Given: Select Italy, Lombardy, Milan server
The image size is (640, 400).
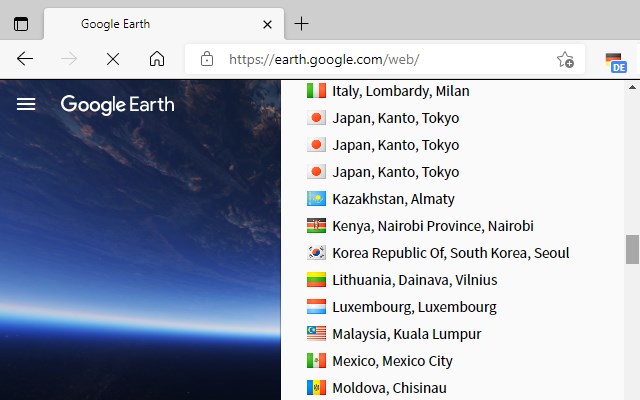Looking at the screenshot, I should coord(400,91).
